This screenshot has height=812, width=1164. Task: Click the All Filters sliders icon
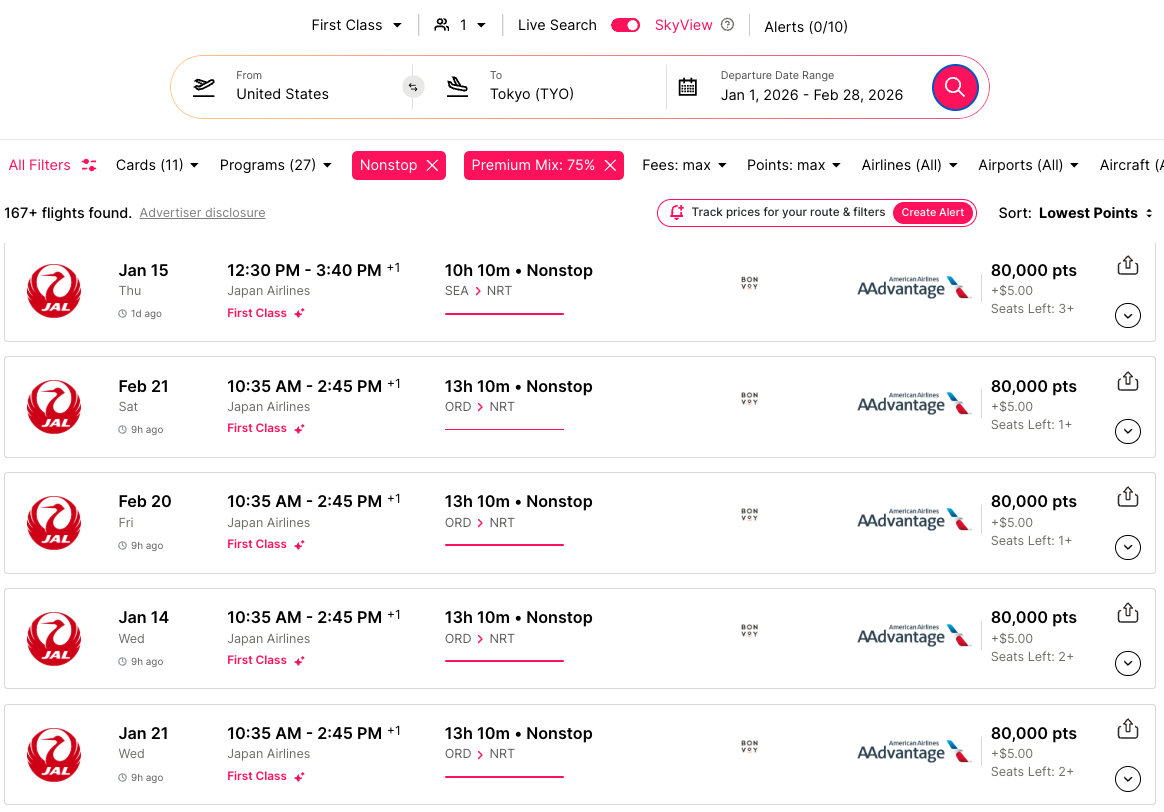click(x=89, y=165)
